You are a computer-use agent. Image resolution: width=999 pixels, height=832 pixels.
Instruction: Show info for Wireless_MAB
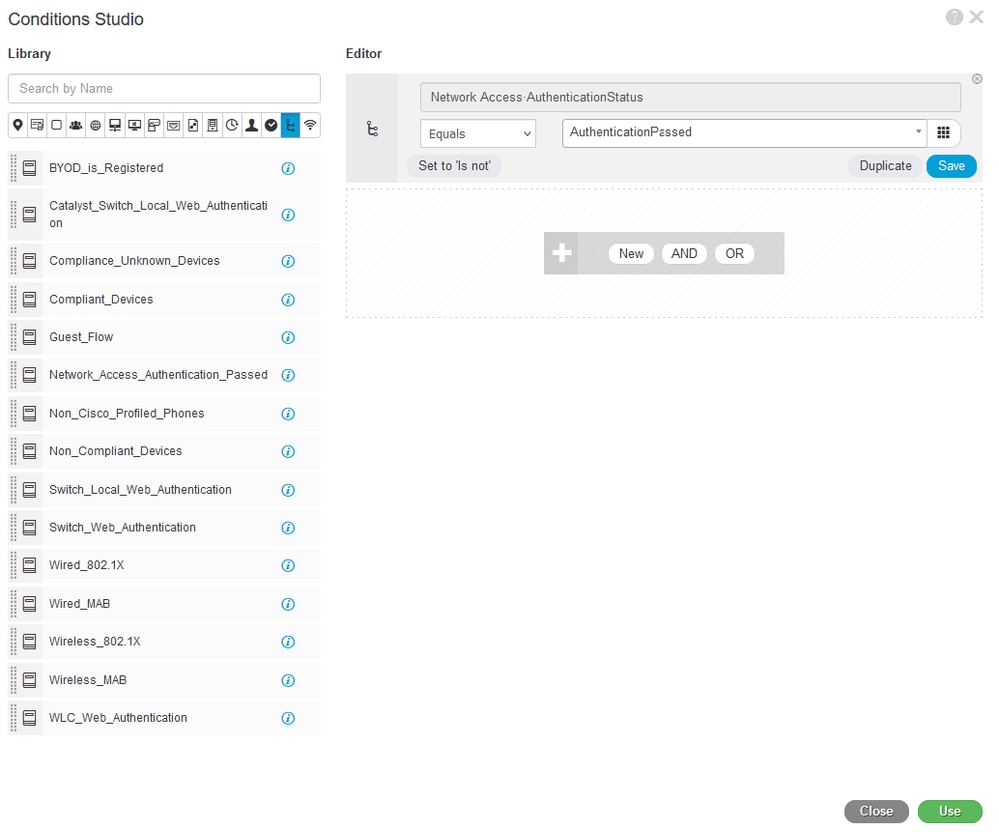(x=288, y=680)
